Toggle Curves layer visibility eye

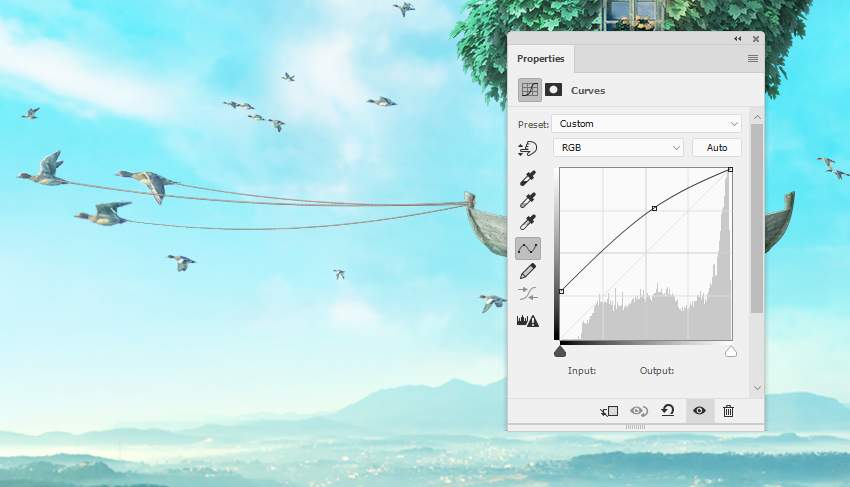pos(699,411)
